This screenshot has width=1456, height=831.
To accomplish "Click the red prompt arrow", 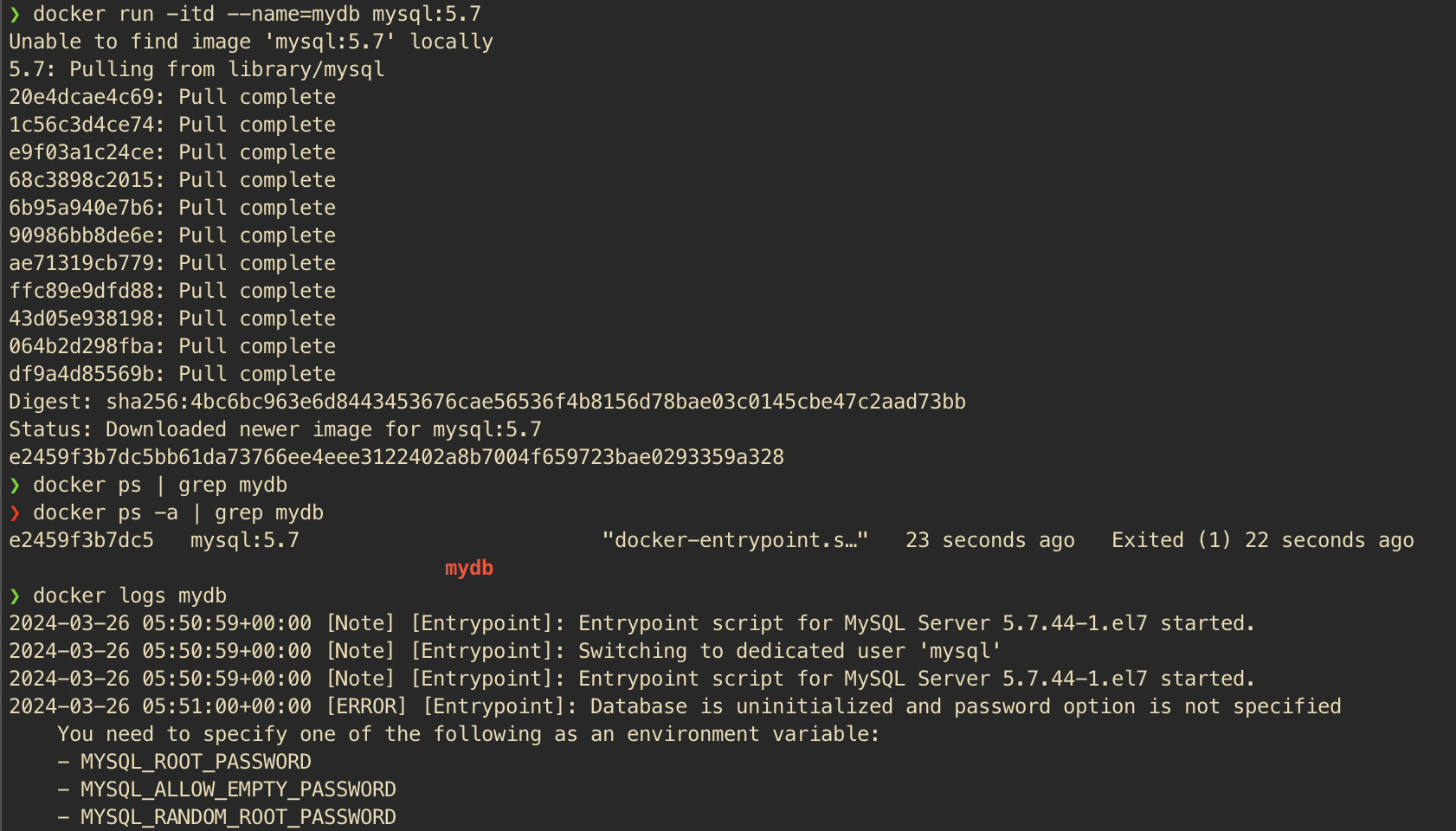I will point(15,513).
